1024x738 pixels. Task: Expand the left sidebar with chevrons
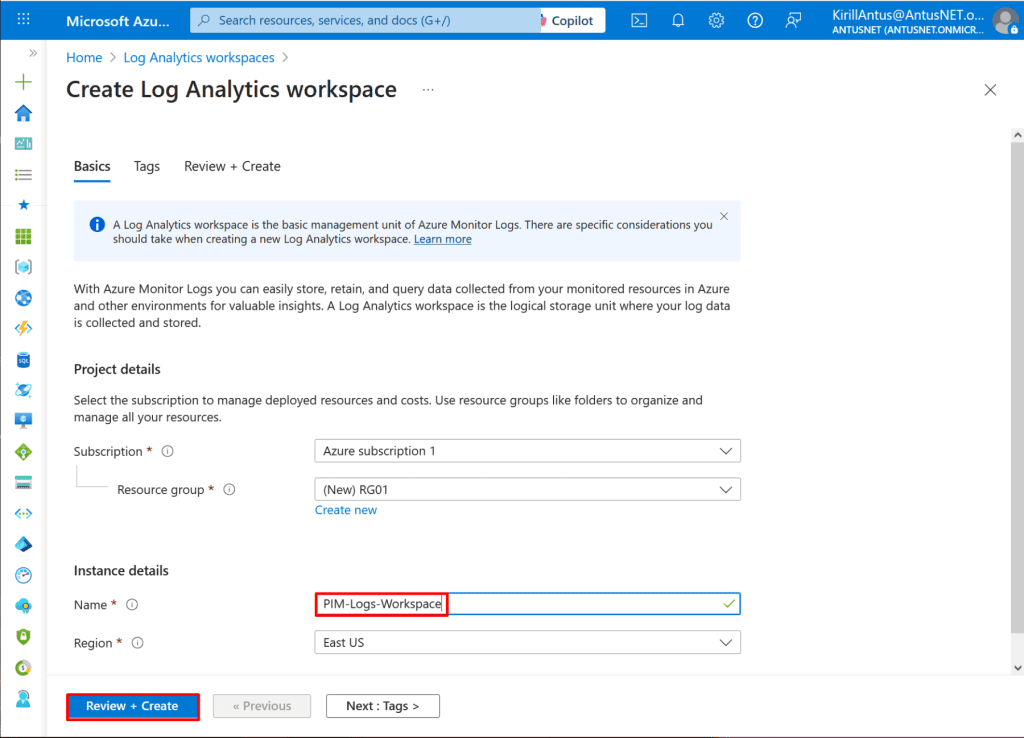pos(32,53)
